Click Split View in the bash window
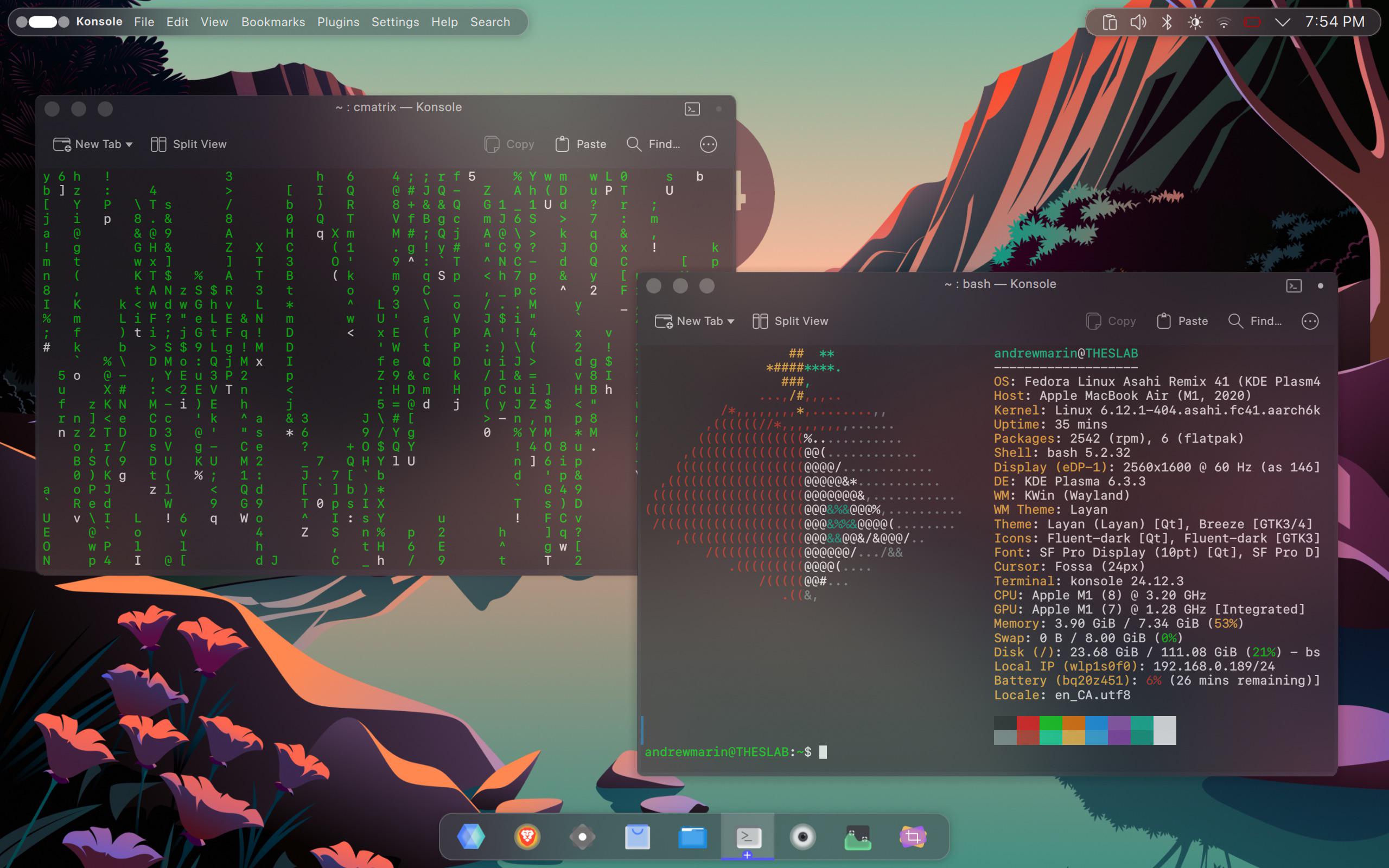 790,321
